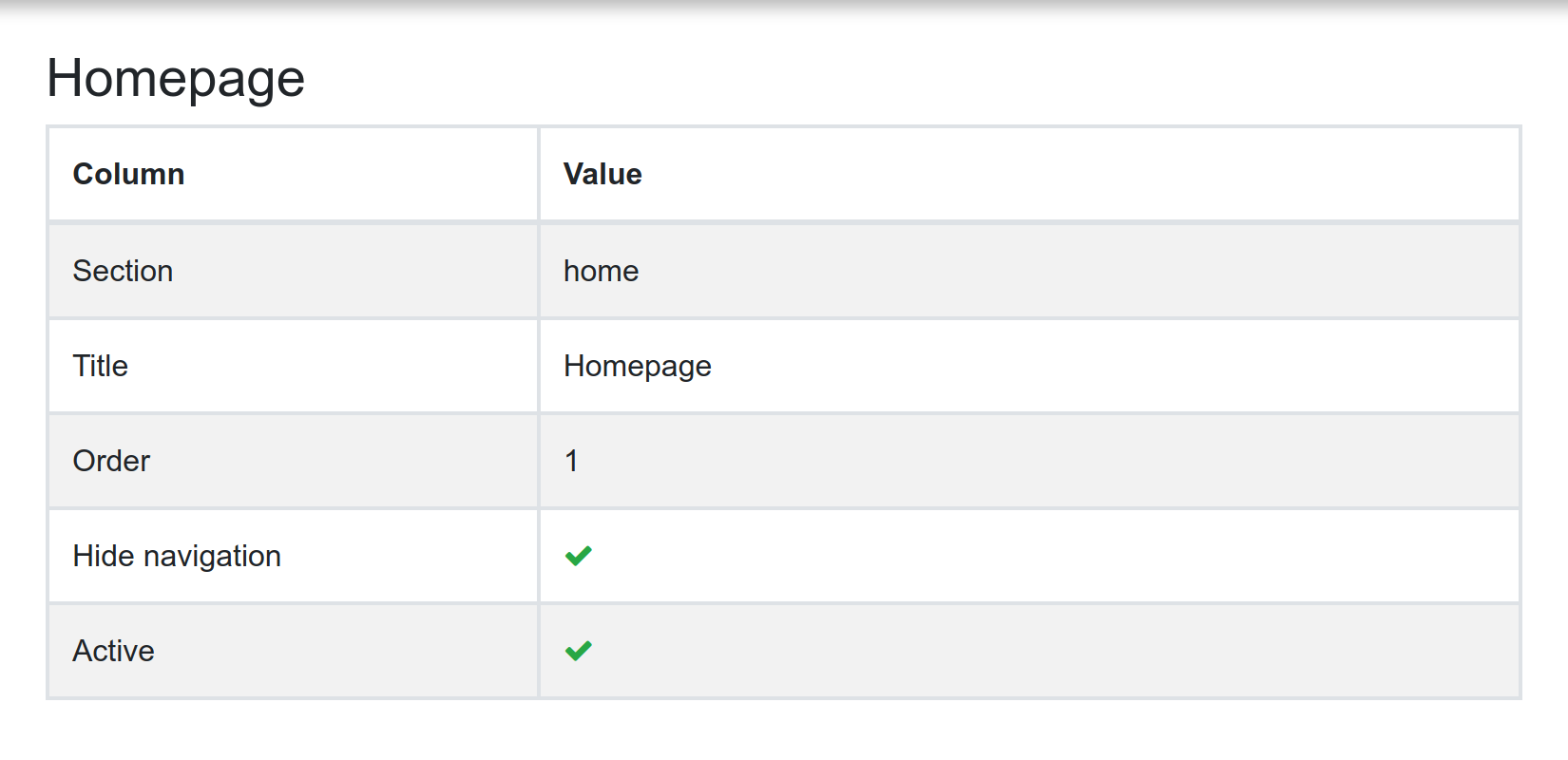Select the Section row label
Screen dimensions: 1568x760
(x=123, y=271)
